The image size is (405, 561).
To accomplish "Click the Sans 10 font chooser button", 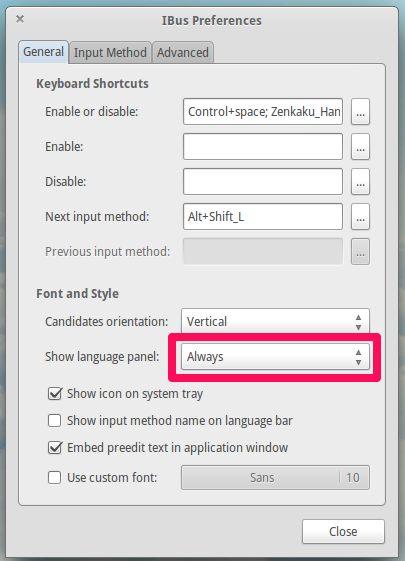I will tap(275, 478).
